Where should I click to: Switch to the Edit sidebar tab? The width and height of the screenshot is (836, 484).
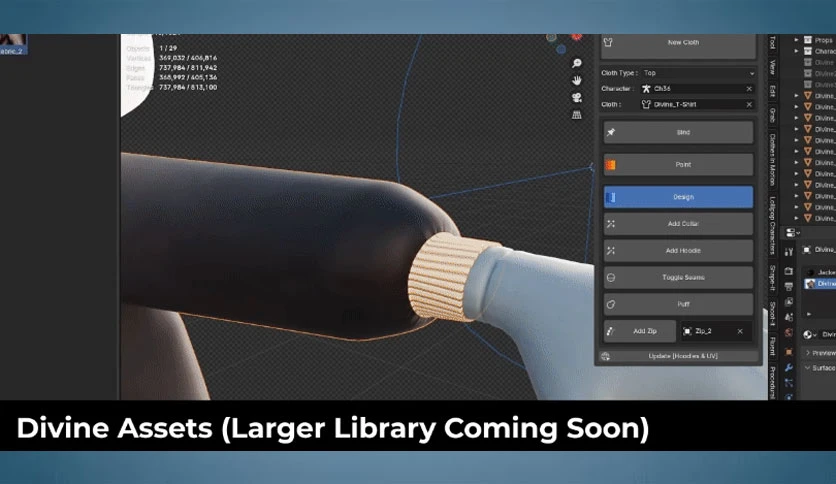pyautogui.click(x=772, y=91)
